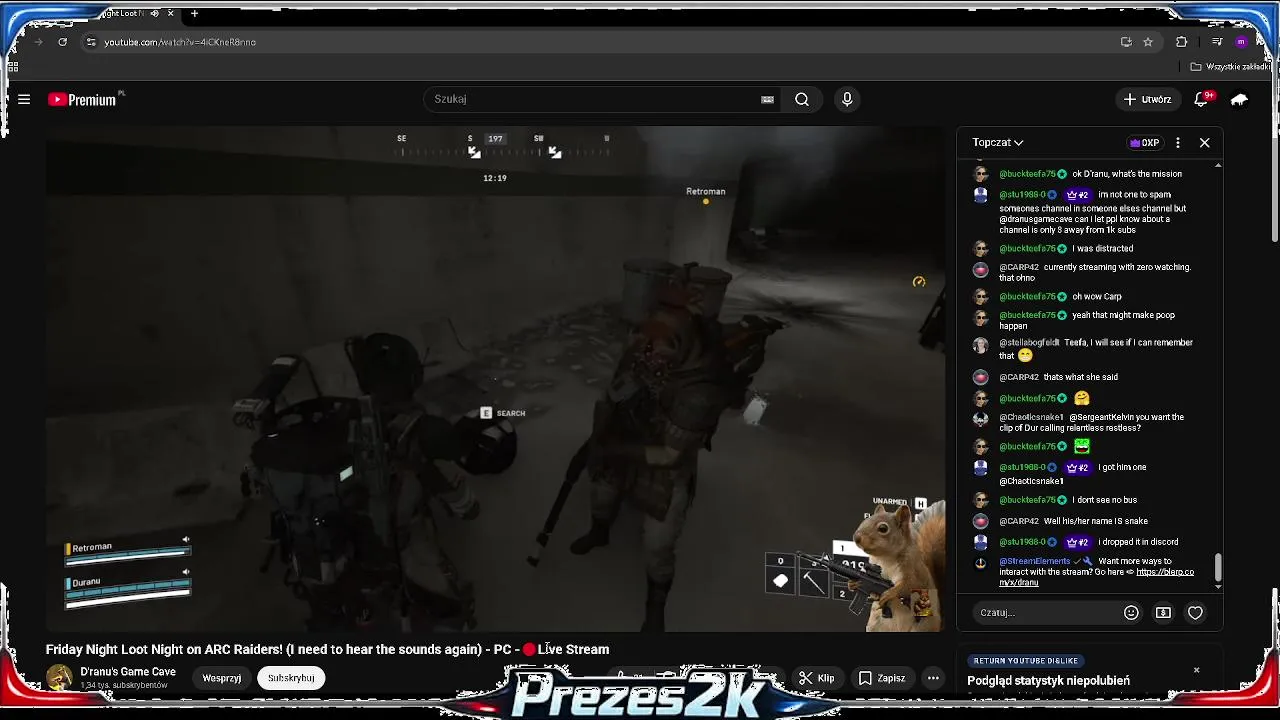This screenshot has width=1280, height=720.
Task: Dismiss the Return YouTube Dislike notice
Action: tap(1196, 670)
